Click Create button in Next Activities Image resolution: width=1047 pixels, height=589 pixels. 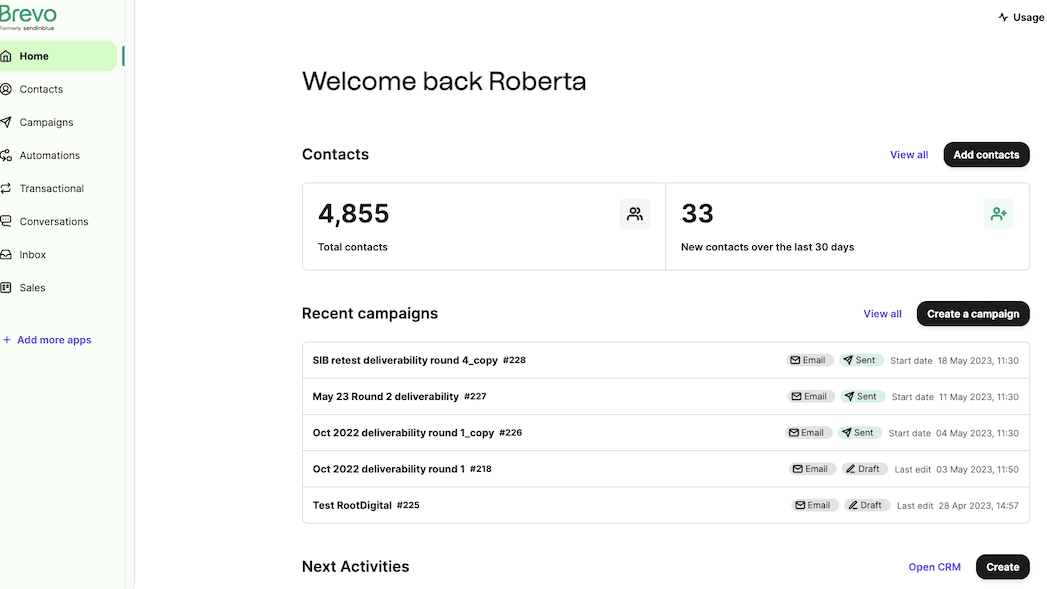[1002, 567]
